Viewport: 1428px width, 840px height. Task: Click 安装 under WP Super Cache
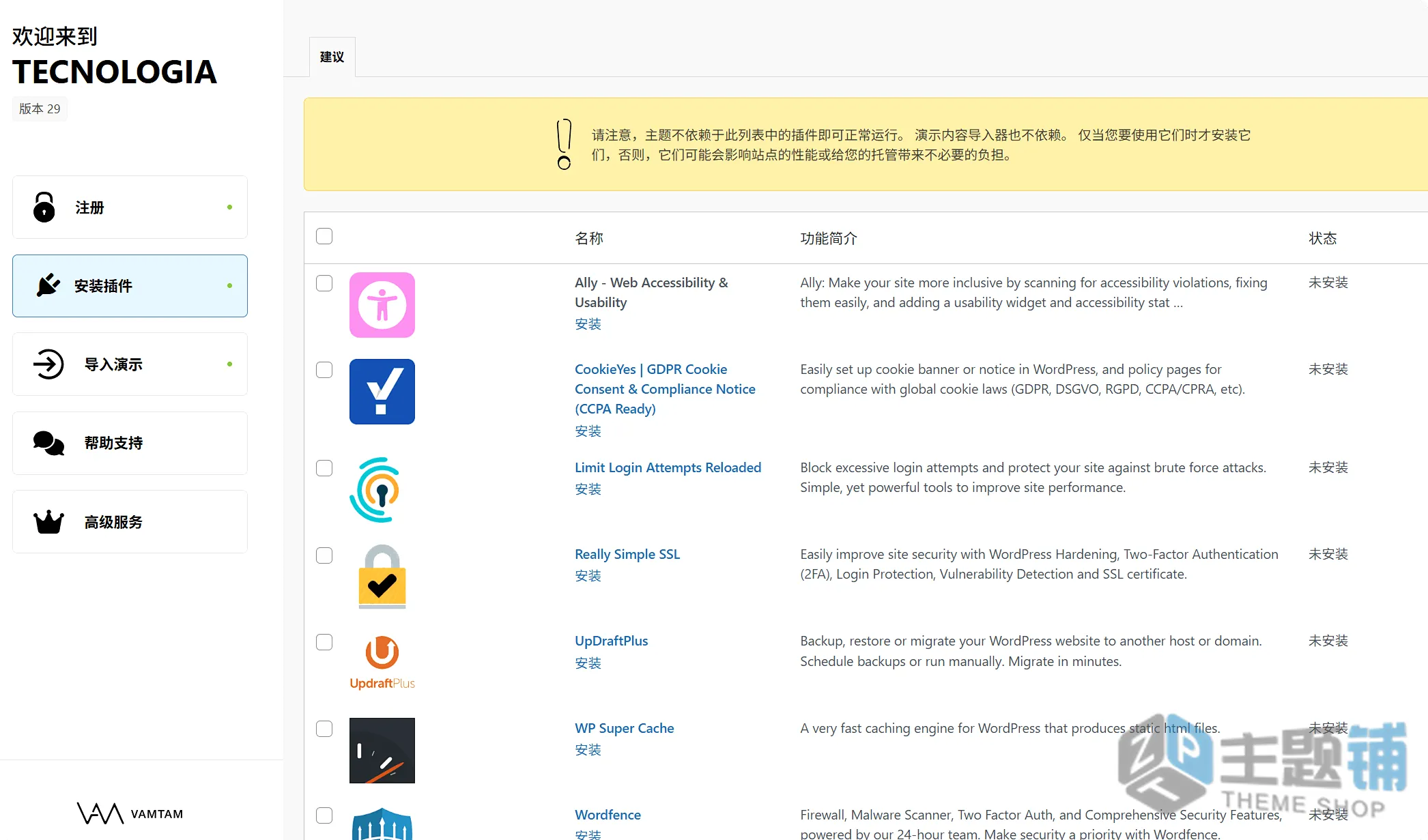(x=588, y=750)
